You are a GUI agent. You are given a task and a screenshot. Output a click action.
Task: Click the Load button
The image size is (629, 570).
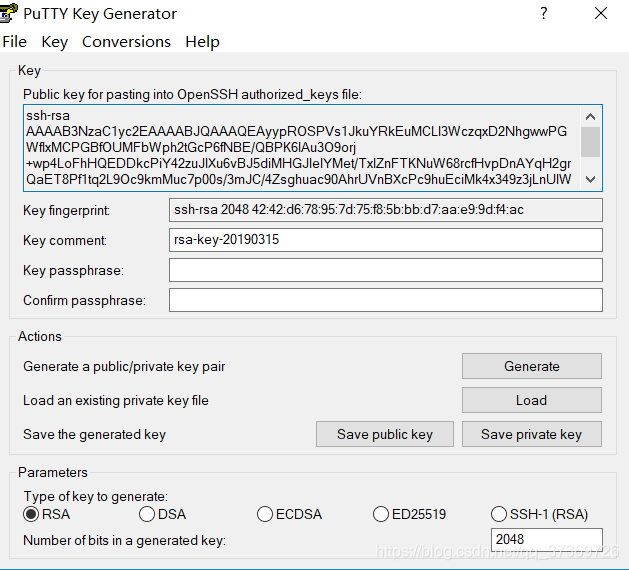point(532,400)
